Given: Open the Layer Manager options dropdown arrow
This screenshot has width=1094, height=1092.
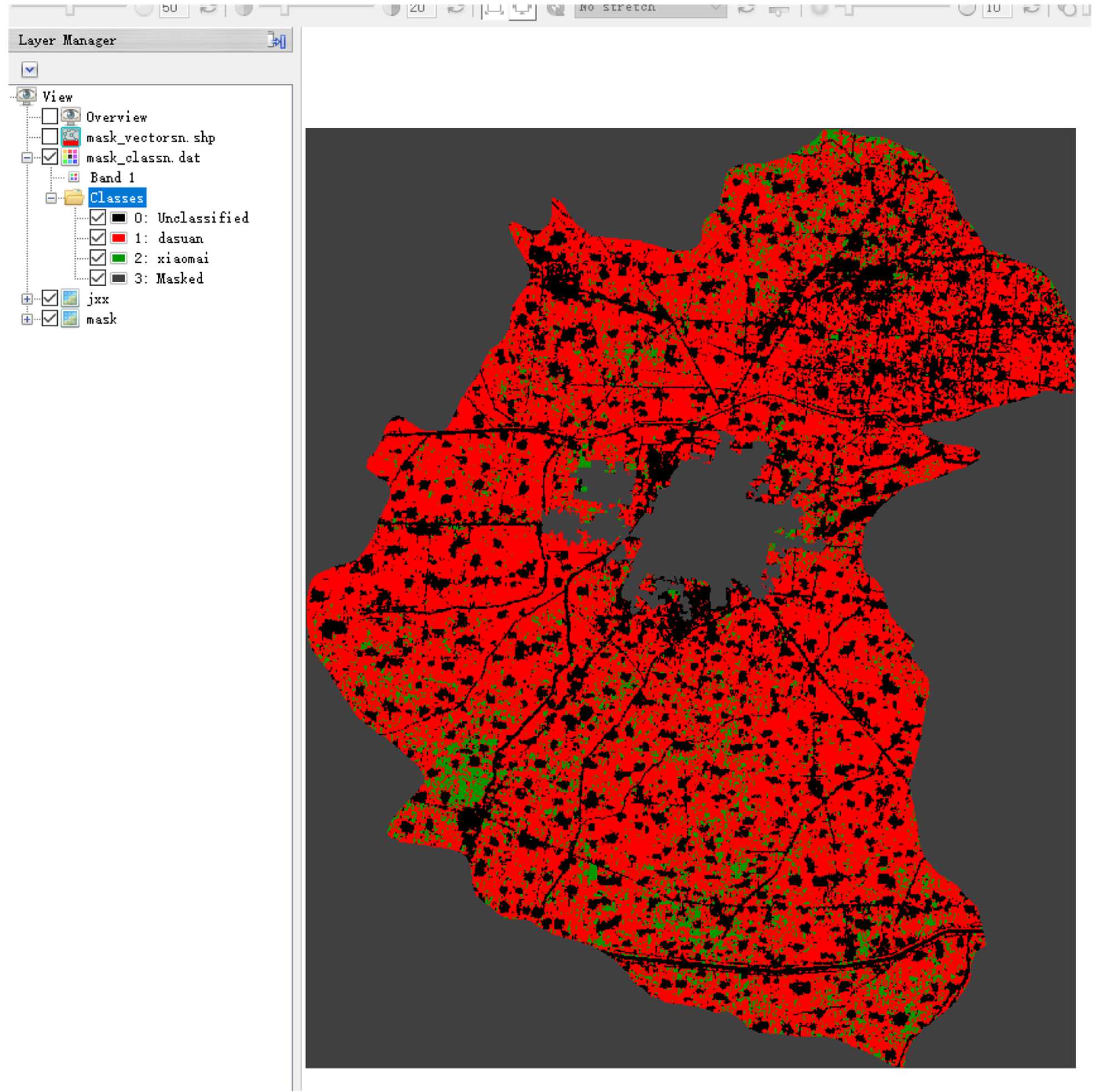Looking at the screenshot, I should pos(29,69).
